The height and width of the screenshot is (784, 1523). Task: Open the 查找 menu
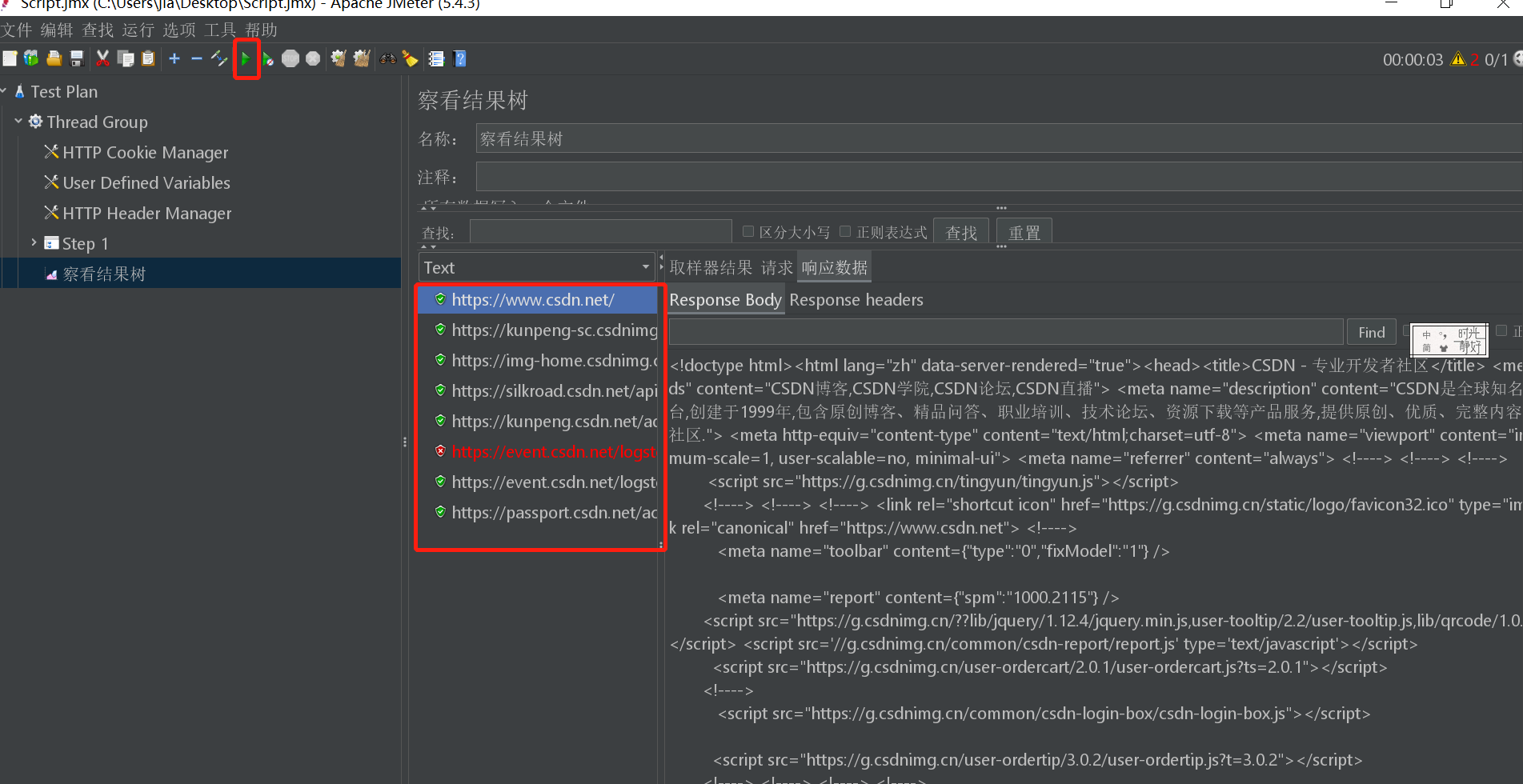tap(98, 30)
